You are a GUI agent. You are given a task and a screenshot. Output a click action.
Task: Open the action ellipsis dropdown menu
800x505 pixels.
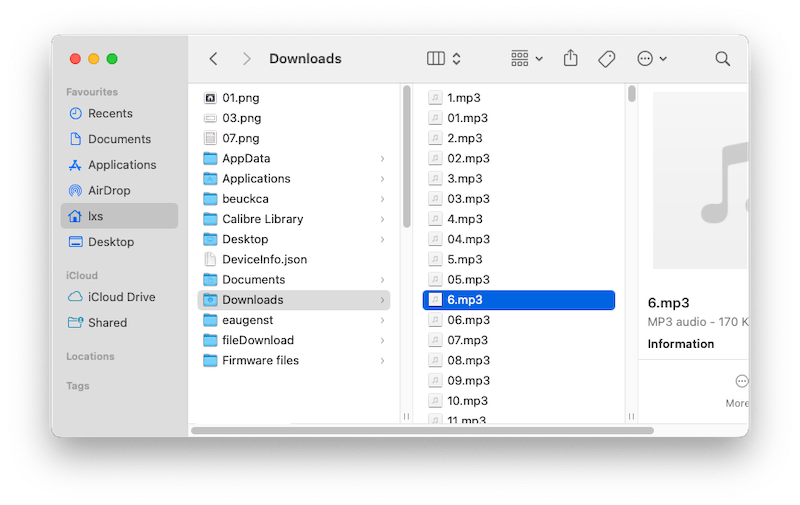(651, 59)
